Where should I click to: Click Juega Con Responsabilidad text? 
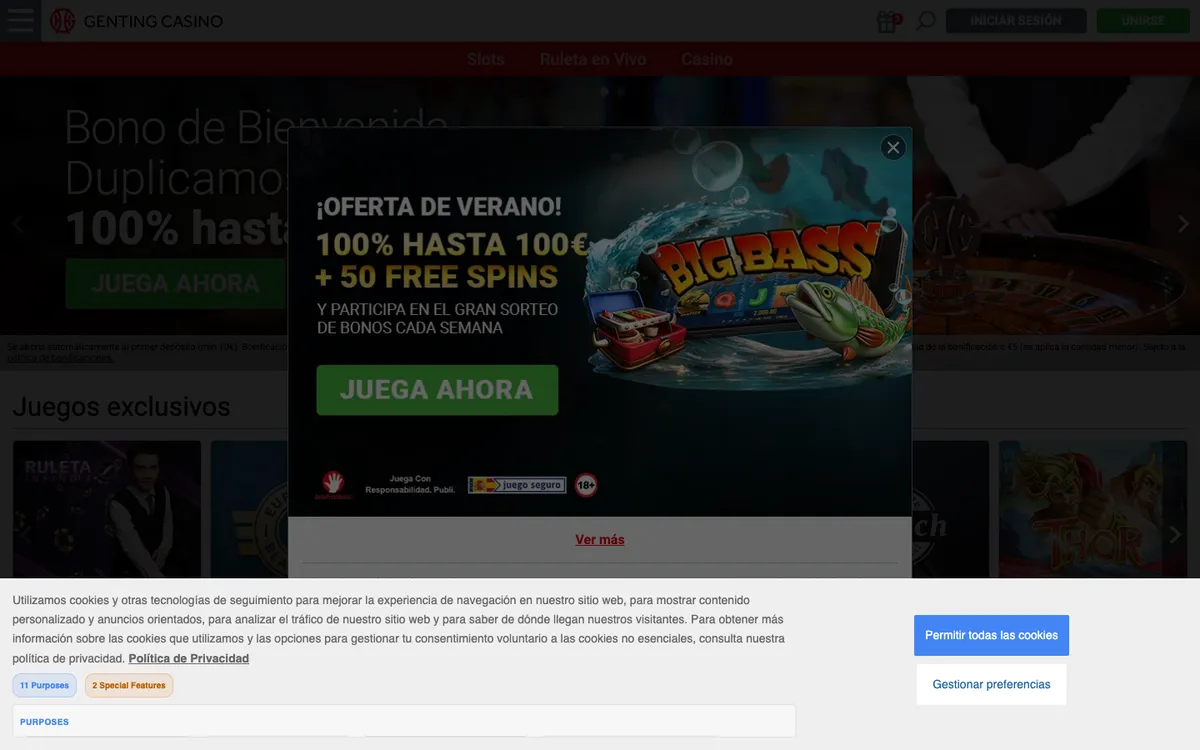pos(411,484)
